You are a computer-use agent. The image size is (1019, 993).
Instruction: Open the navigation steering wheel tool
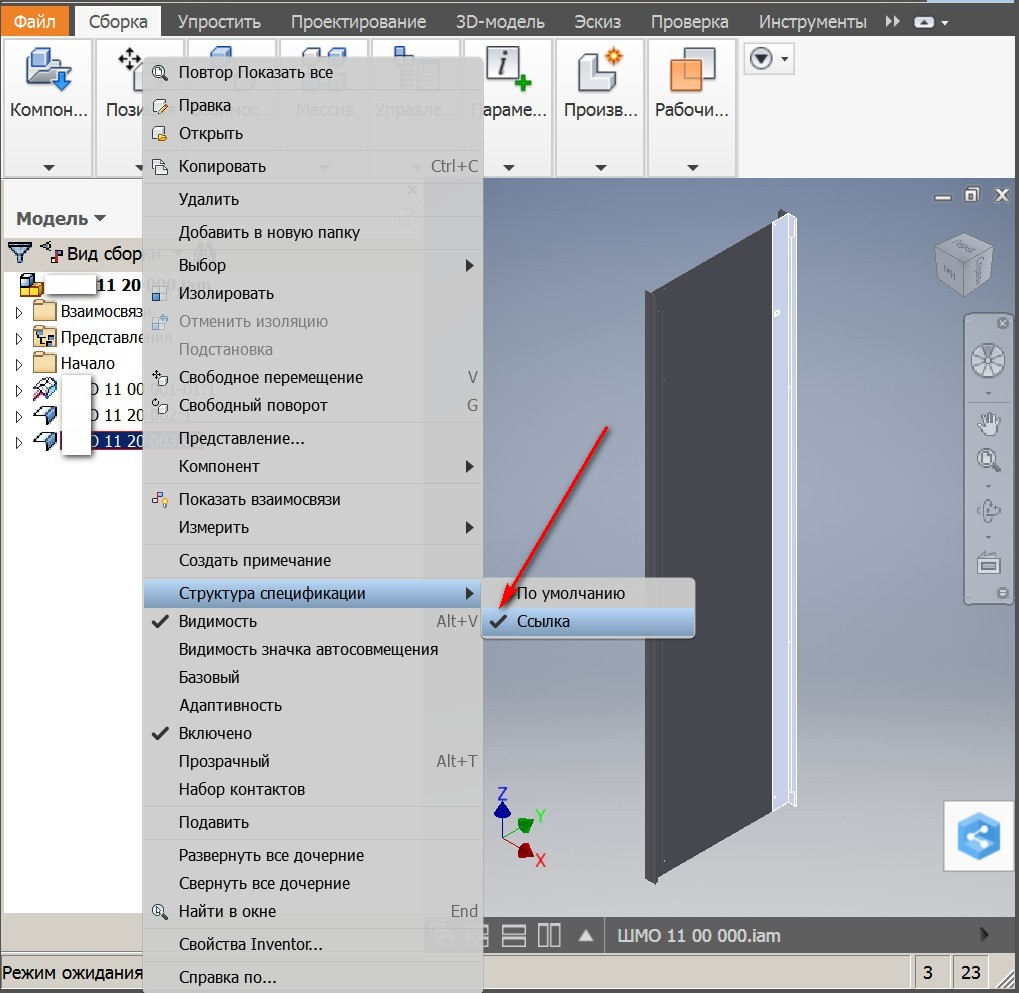988,360
